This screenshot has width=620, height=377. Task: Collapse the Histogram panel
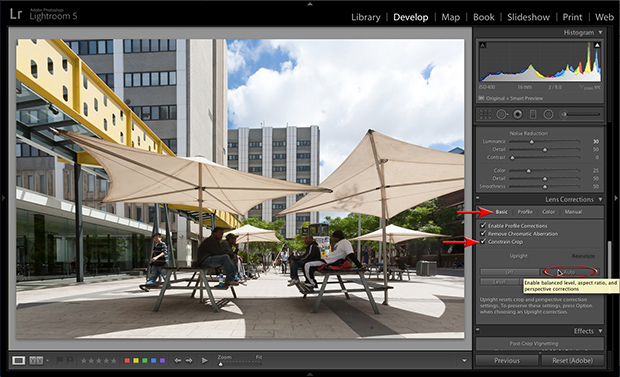[x=600, y=32]
